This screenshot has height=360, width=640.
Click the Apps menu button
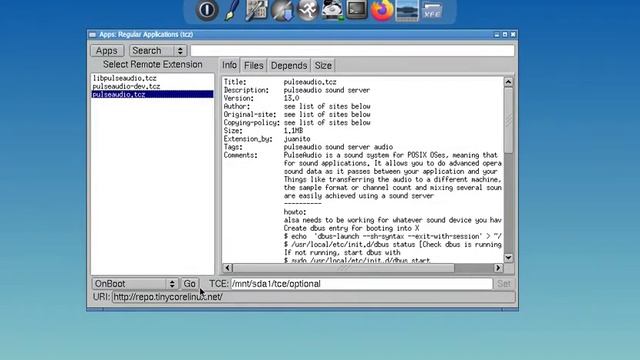[107, 51]
